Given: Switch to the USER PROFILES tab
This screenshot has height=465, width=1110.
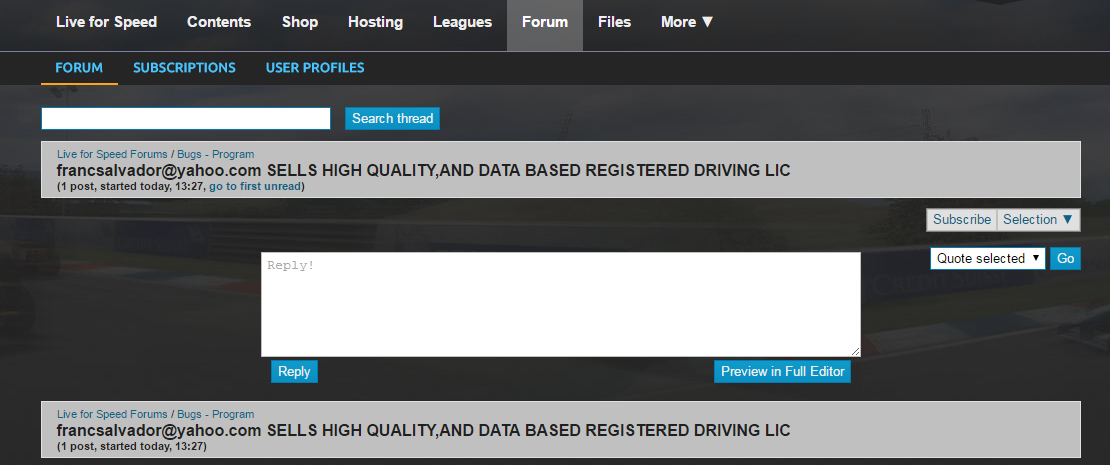Looking at the screenshot, I should coord(315,68).
